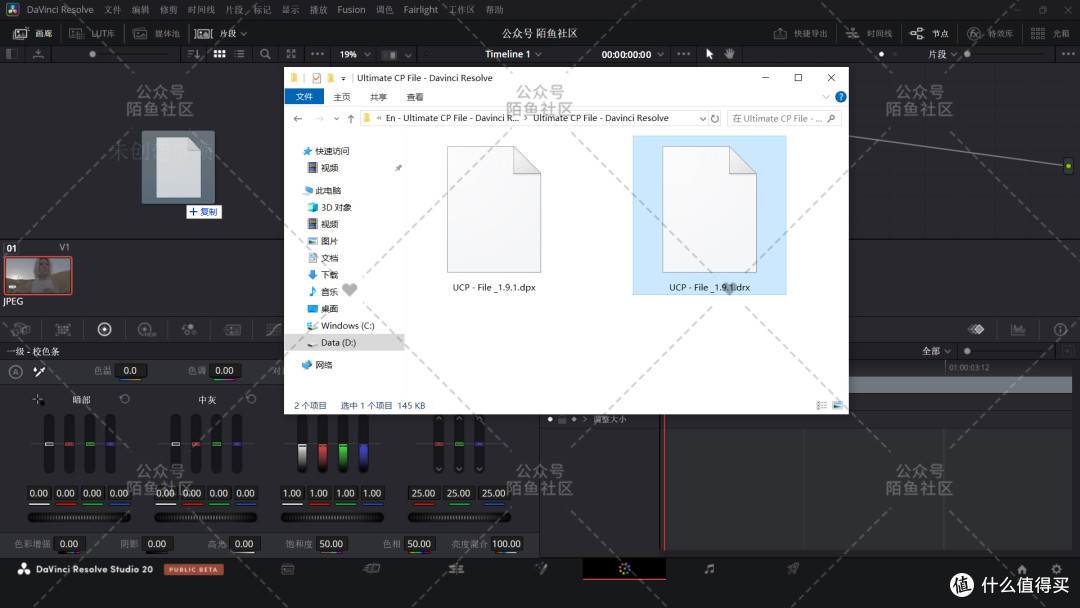The height and width of the screenshot is (608, 1080).
Task: Select Data (D:) drive in Explorer sidebar
Action: tap(344, 342)
